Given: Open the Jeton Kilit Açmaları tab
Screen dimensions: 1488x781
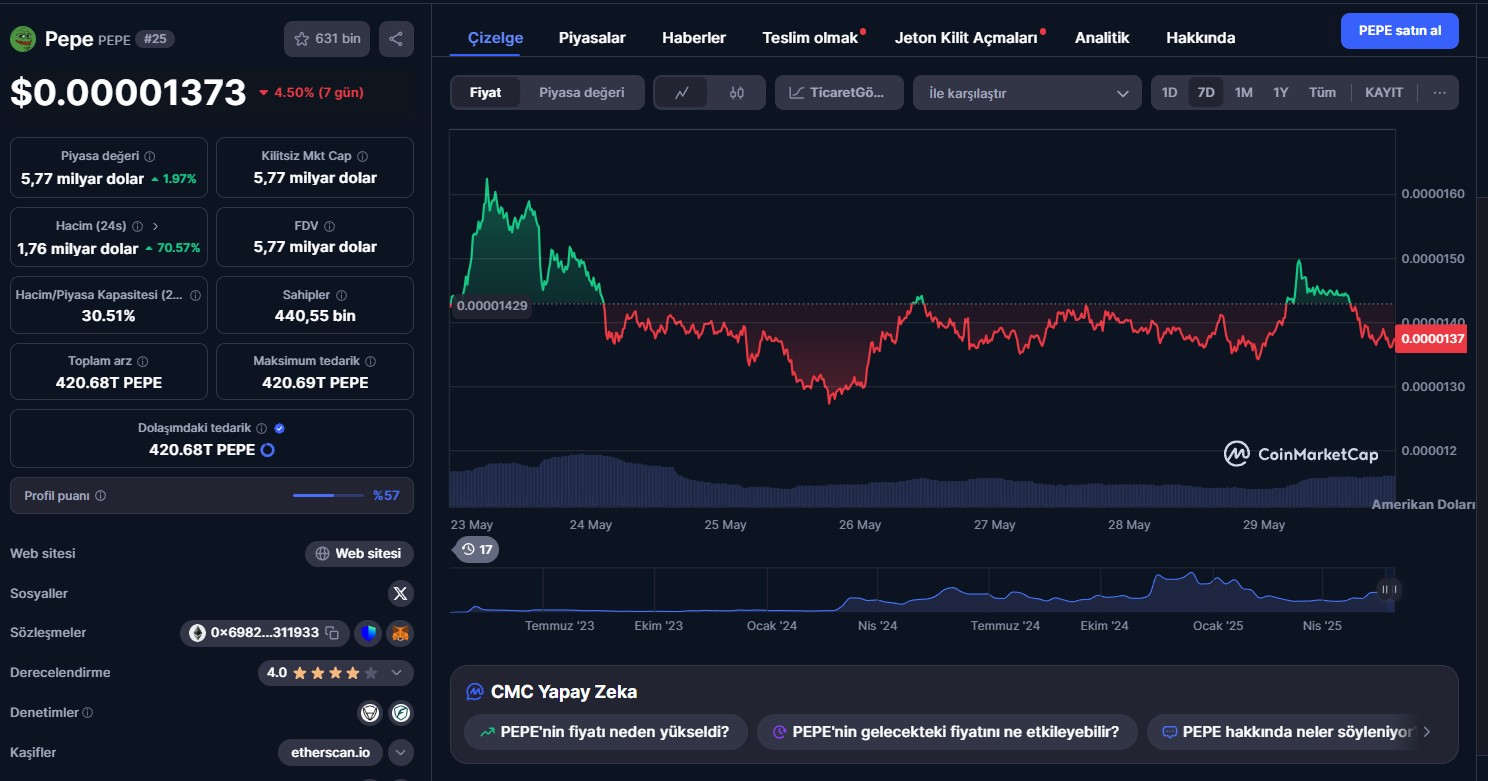Looking at the screenshot, I should [x=966, y=38].
